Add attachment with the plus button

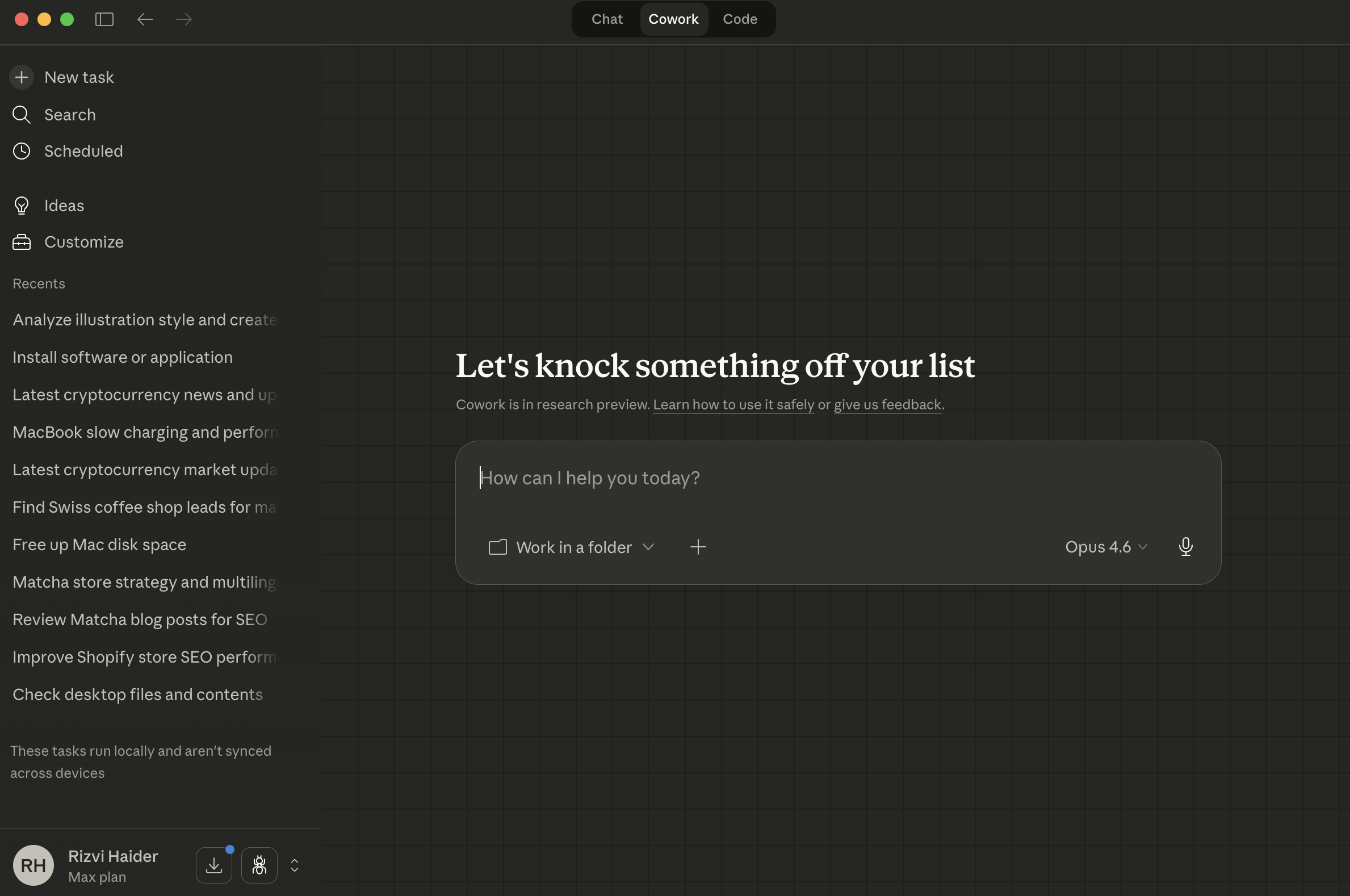[698, 547]
